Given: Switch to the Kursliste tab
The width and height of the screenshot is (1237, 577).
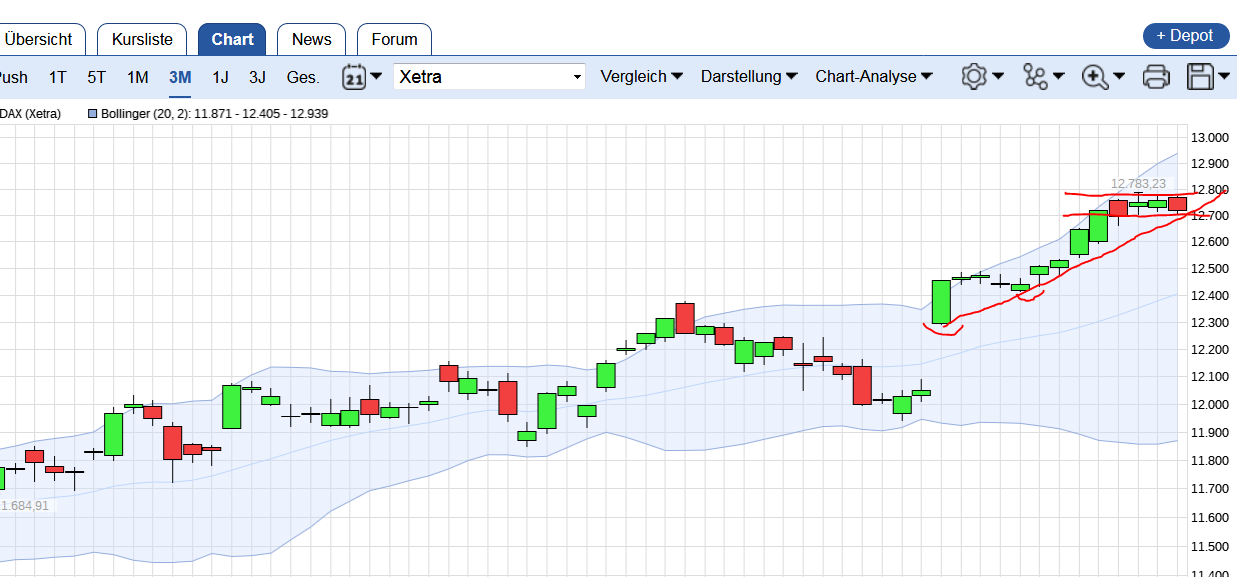Looking at the screenshot, I should tap(142, 39).
